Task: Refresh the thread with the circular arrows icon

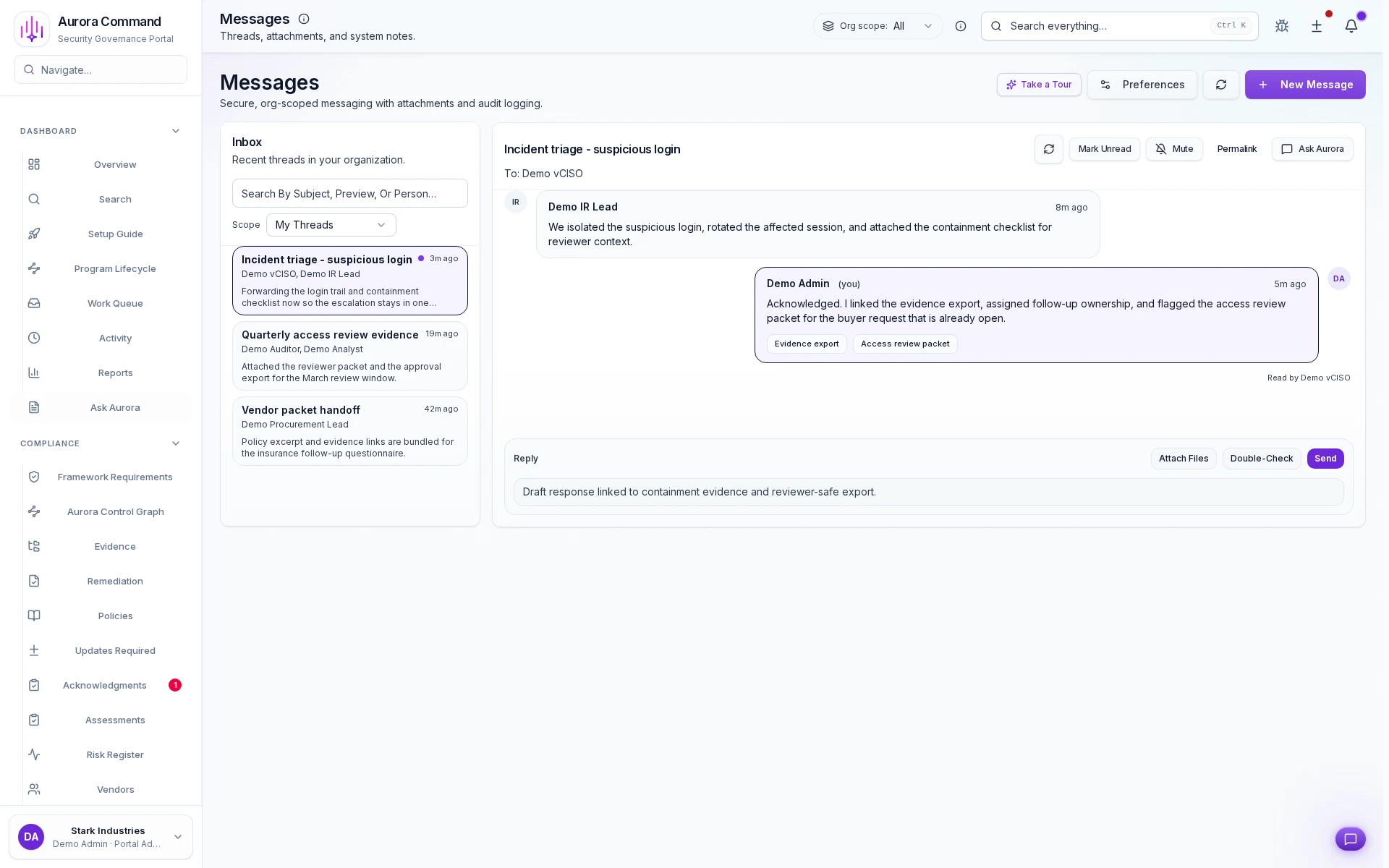Action: (1049, 149)
